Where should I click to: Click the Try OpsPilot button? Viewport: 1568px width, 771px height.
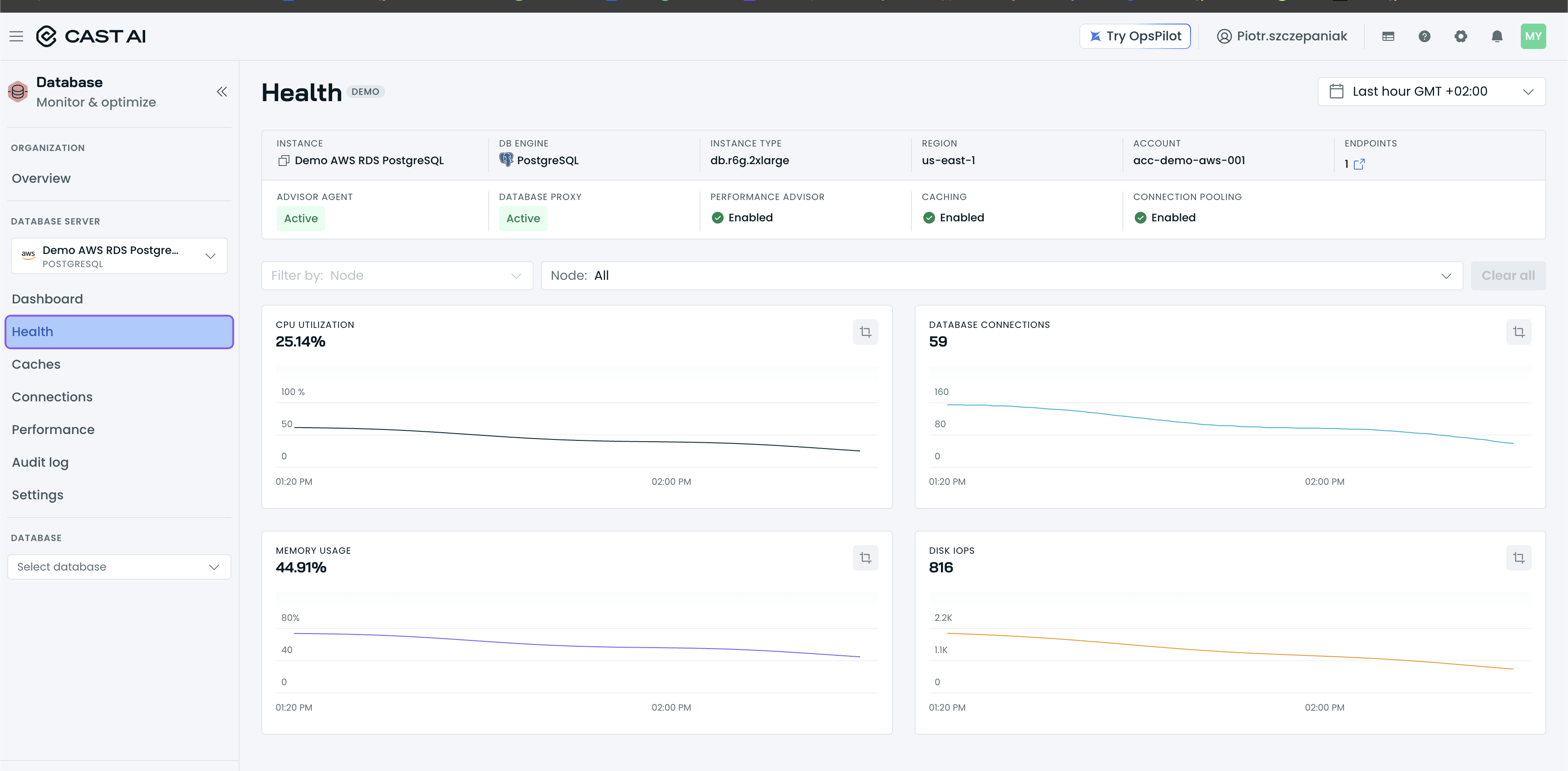pyautogui.click(x=1135, y=37)
